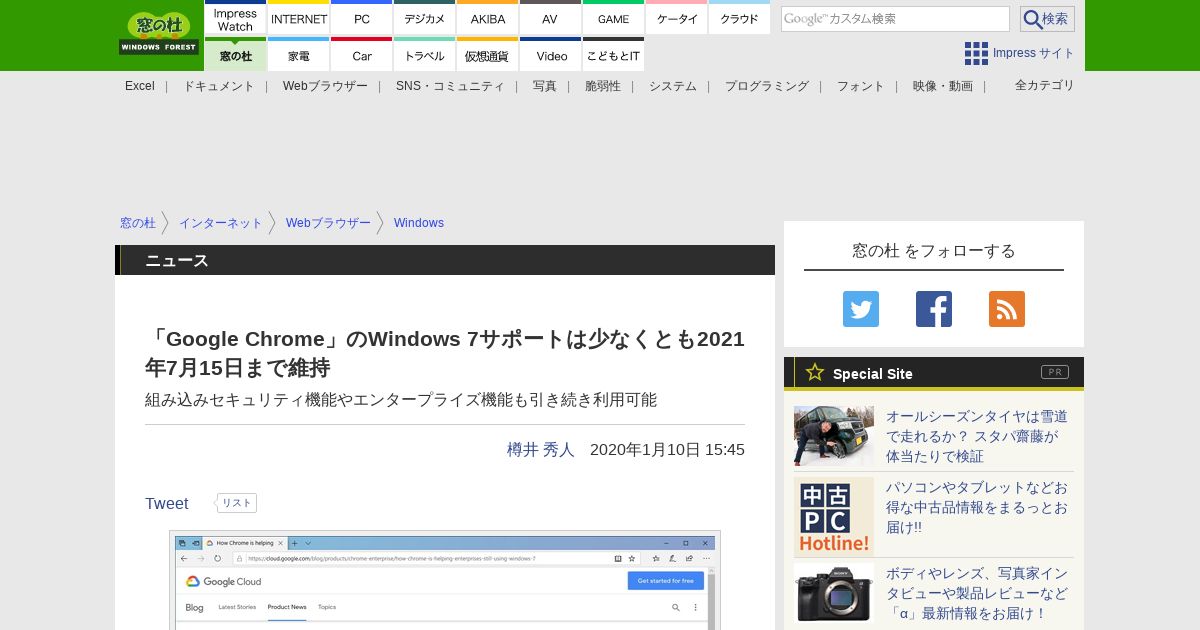The width and height of the screenshot is (1200, 630).
Task: Open the トラベル tab
Action: coord(424,55)
